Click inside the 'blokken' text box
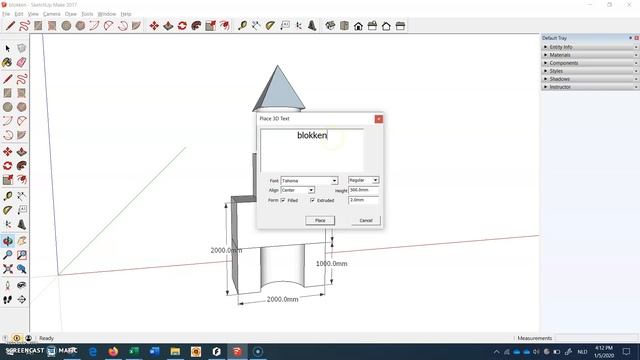Viewport: 640px width, 360px height. point(312,150)
